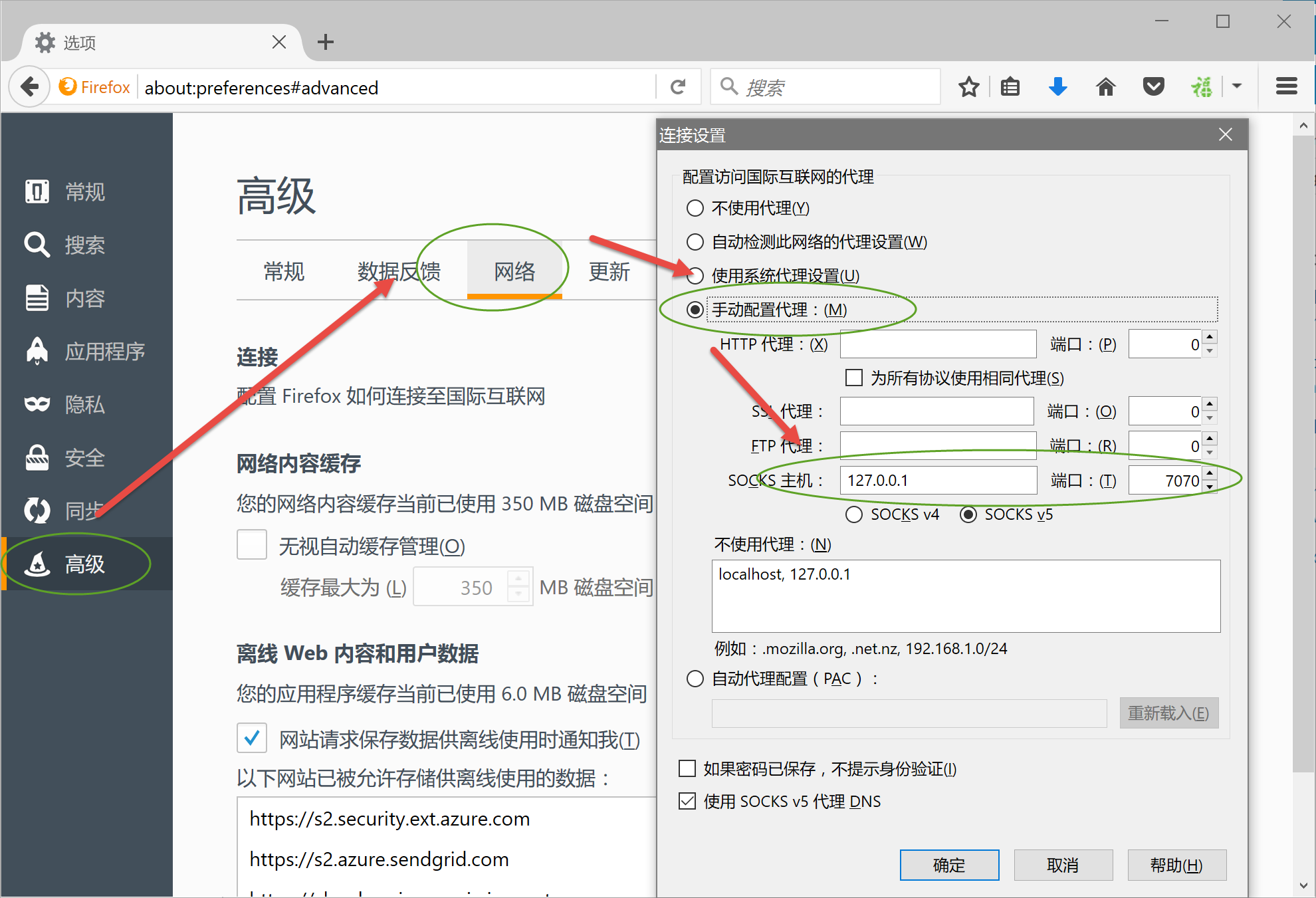Select https://s2.security.ext.azure.com in the offline list
The height and width of the screenshot is (898, 1316).
coord(389,819)
